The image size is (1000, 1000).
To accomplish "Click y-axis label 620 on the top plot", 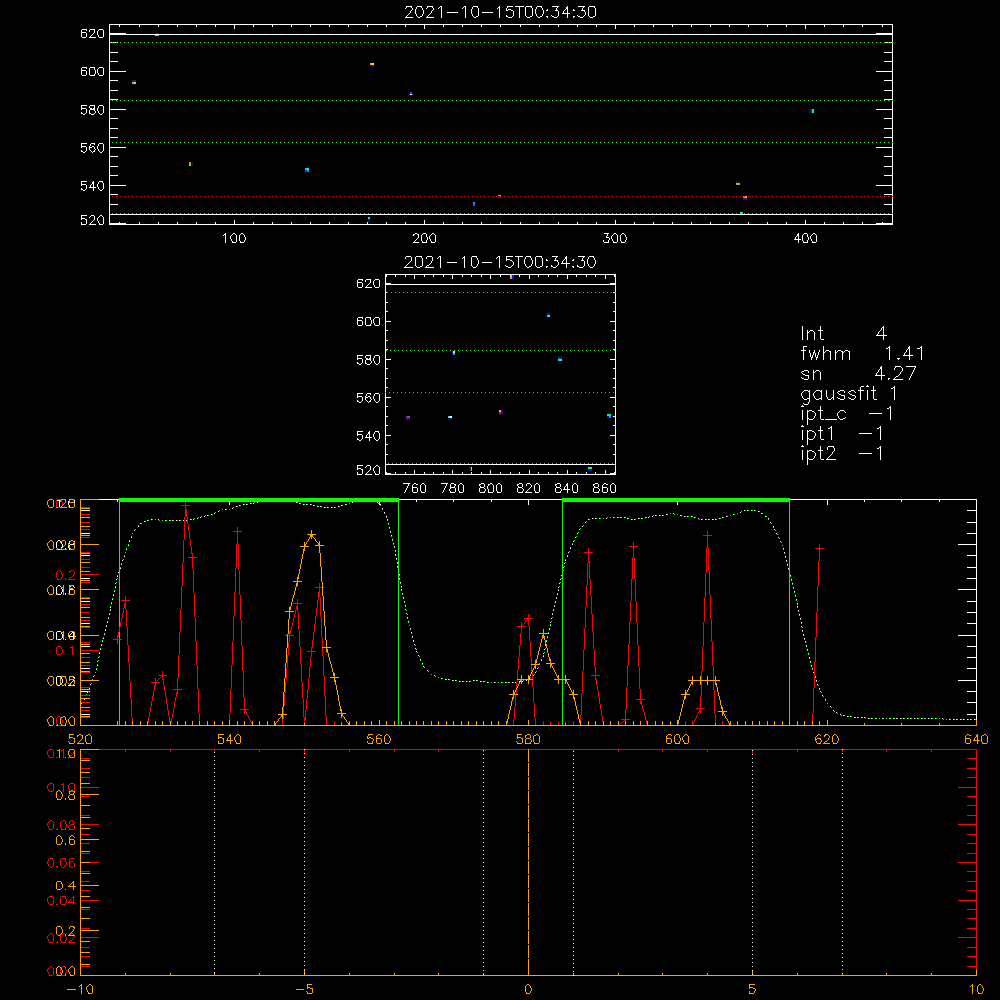I will click(x=92, y=34).
